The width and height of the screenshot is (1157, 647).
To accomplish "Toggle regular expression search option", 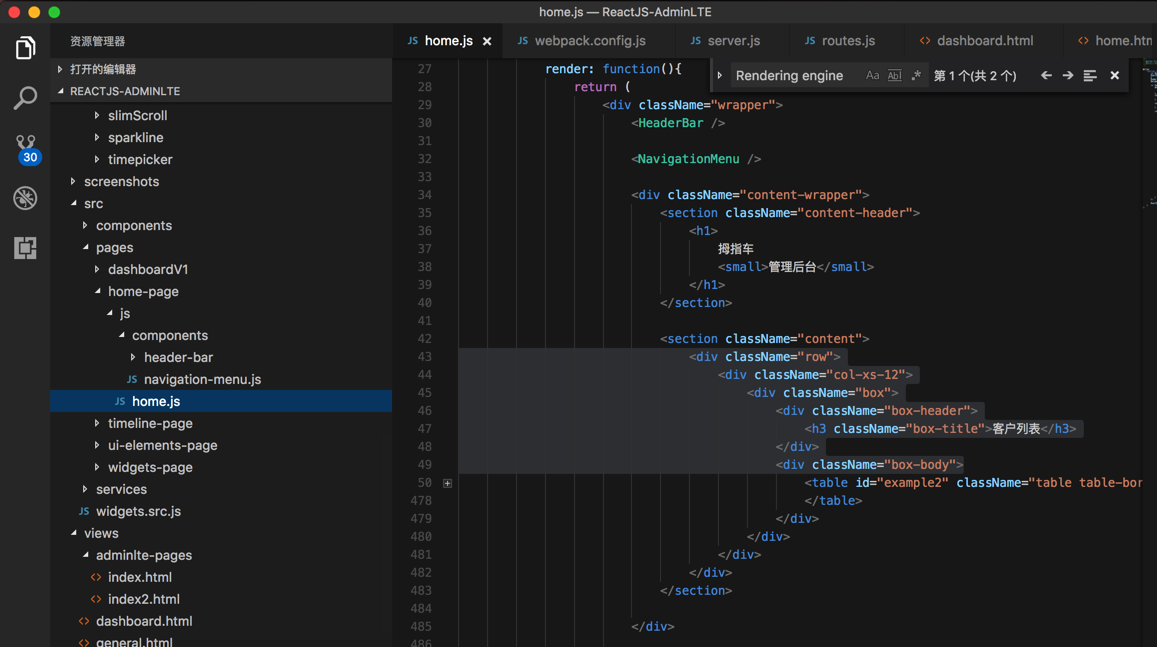I will (916, 76).
